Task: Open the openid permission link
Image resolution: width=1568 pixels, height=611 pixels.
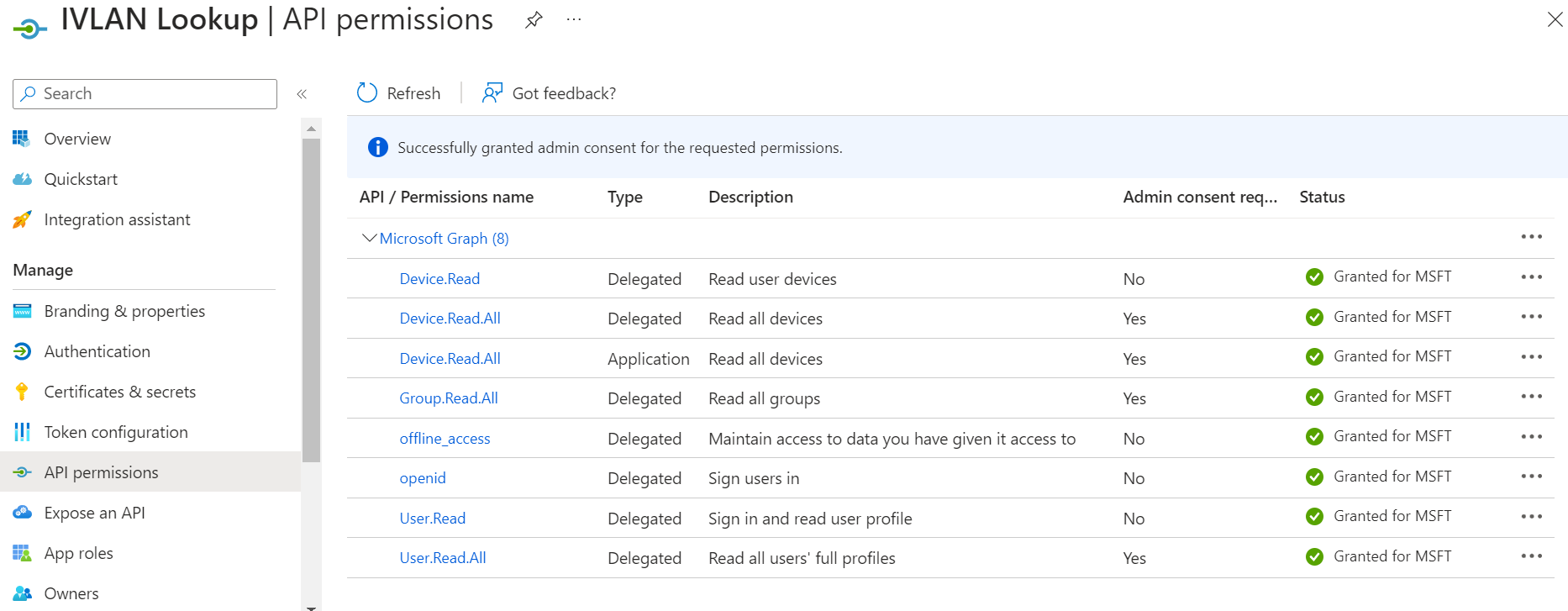Action: click(x=422, y=478)
